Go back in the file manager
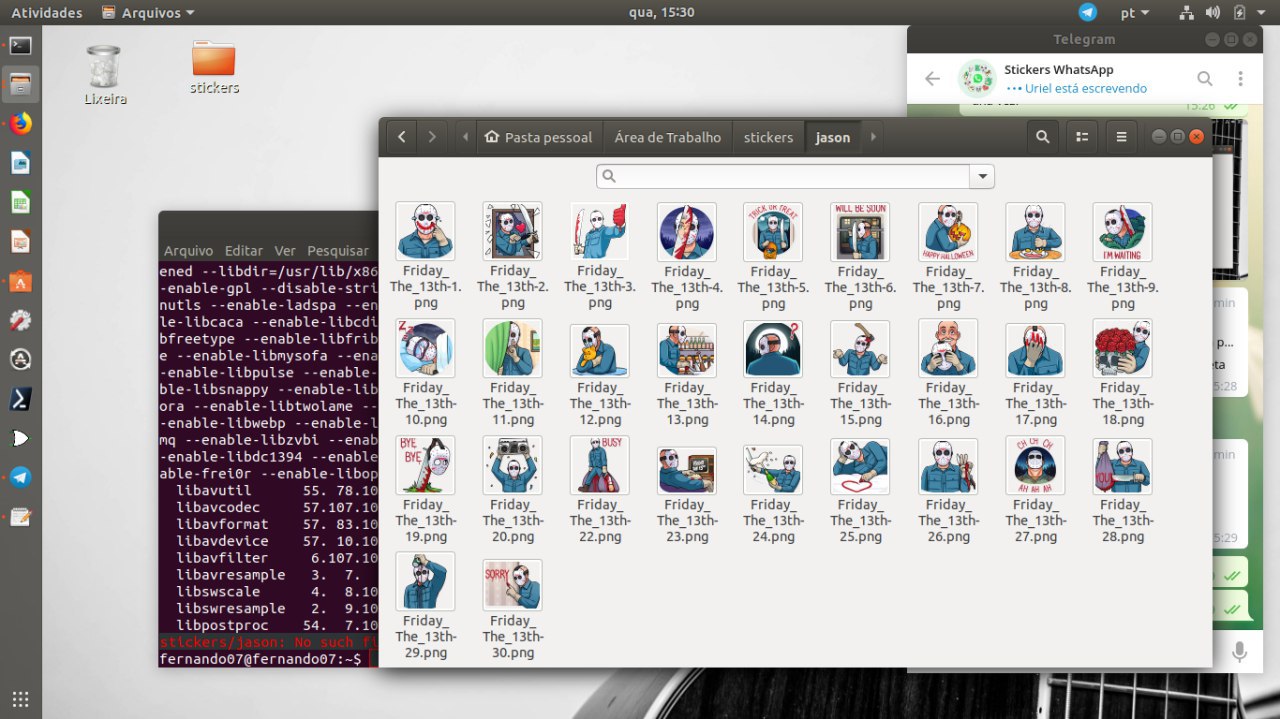The height and width of the screenshot is (719, 1280). [x=401, y=137]
